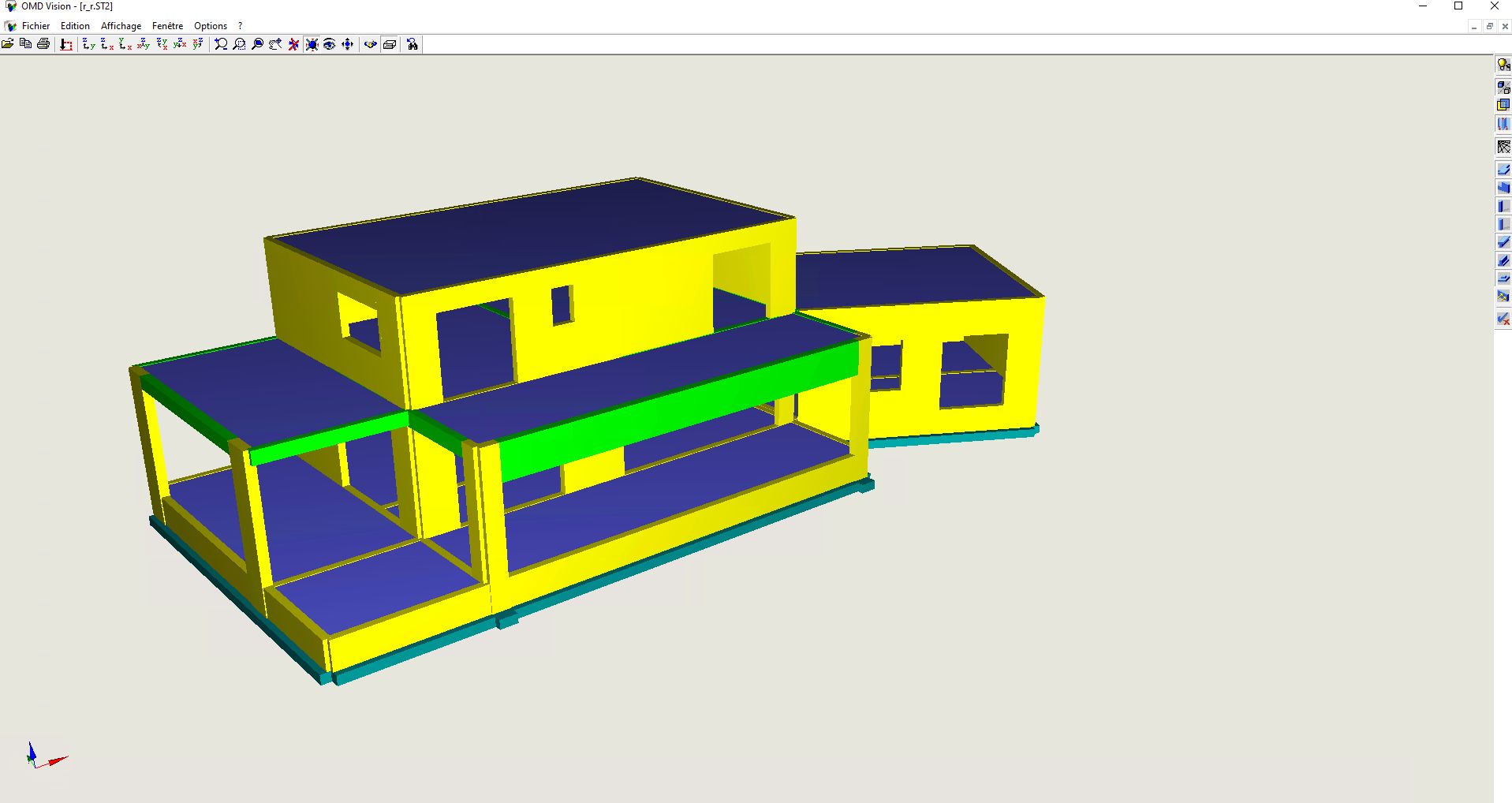Toggle the checkmark with red X icon

[1503, 319]
